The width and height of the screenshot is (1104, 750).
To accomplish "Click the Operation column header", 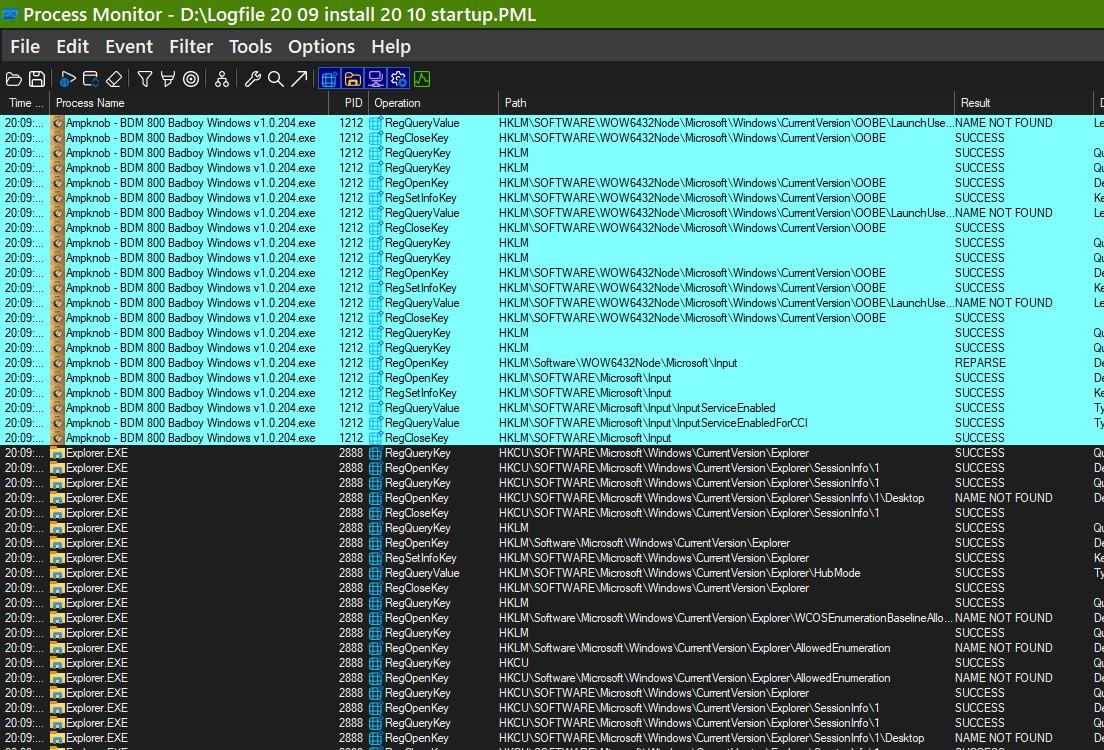I will pos(433,103).
